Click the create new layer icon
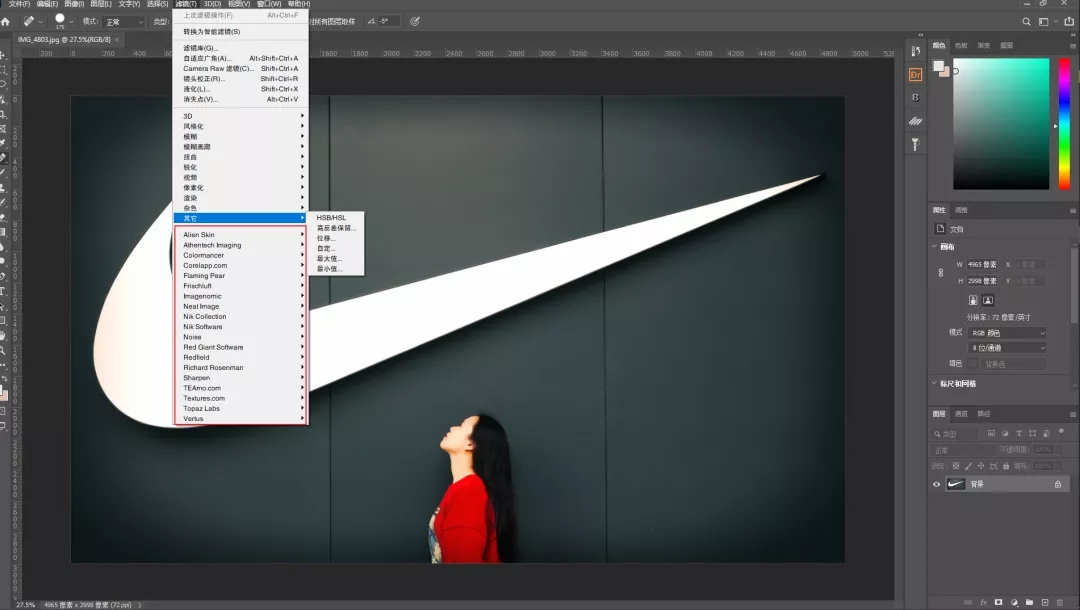The image size is (1080, 610). click(x=1045, y=602)
